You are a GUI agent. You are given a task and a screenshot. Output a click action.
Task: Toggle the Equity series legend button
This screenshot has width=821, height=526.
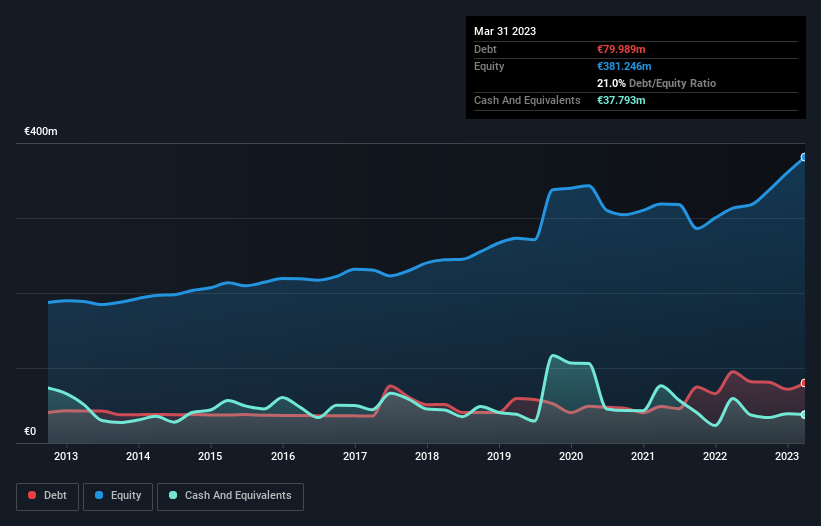(x=118, y=496)
